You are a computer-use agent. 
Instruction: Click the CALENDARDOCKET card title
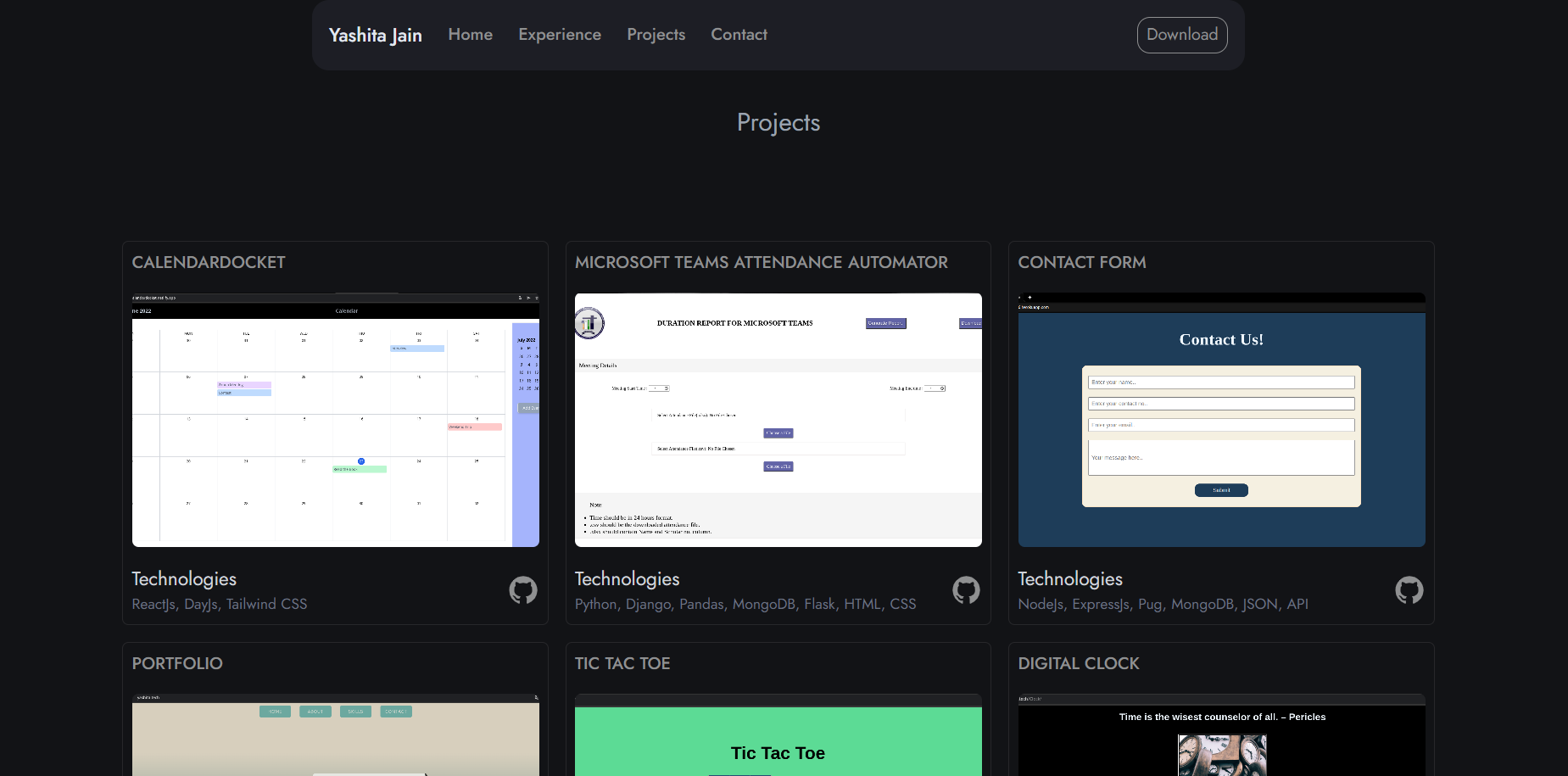(x=209, y=263)
